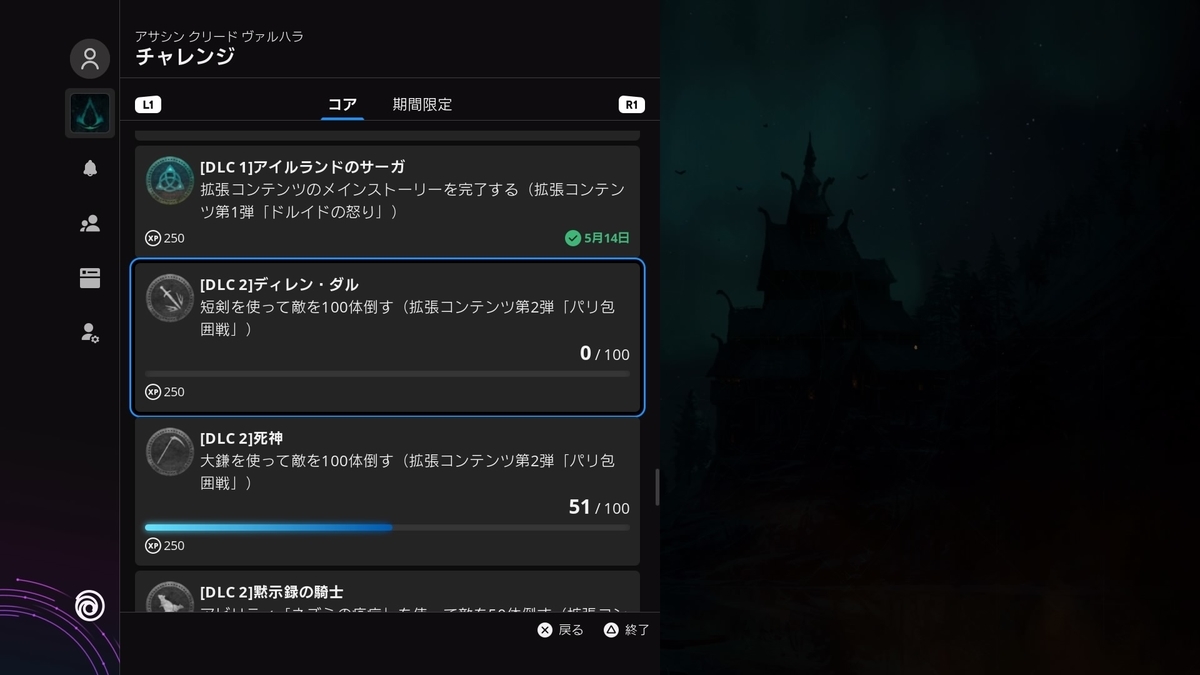Open the news card icon in sidebar

90,279
